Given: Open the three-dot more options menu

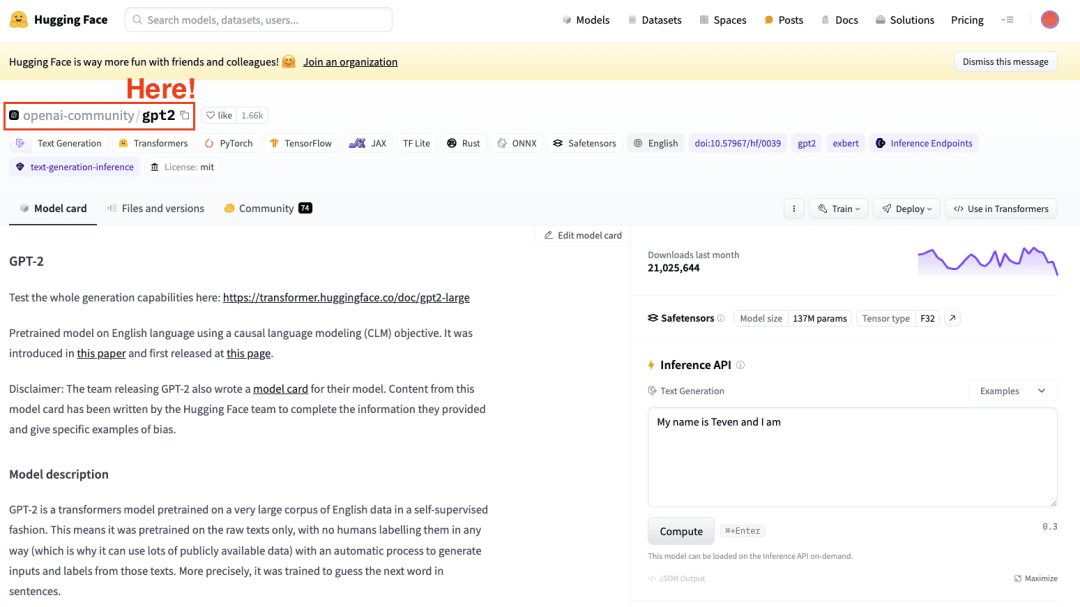Looking at the screenshot, I should pyautogui.click(x=793, y=209).
